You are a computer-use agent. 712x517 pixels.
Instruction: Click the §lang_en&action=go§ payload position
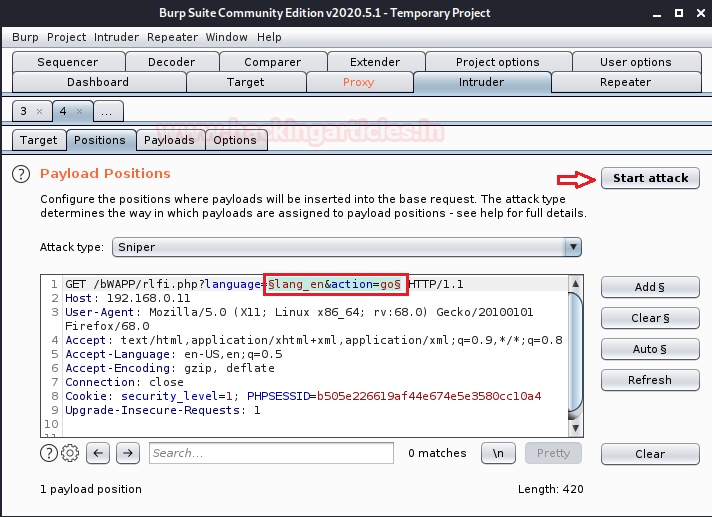coord(335,284)
